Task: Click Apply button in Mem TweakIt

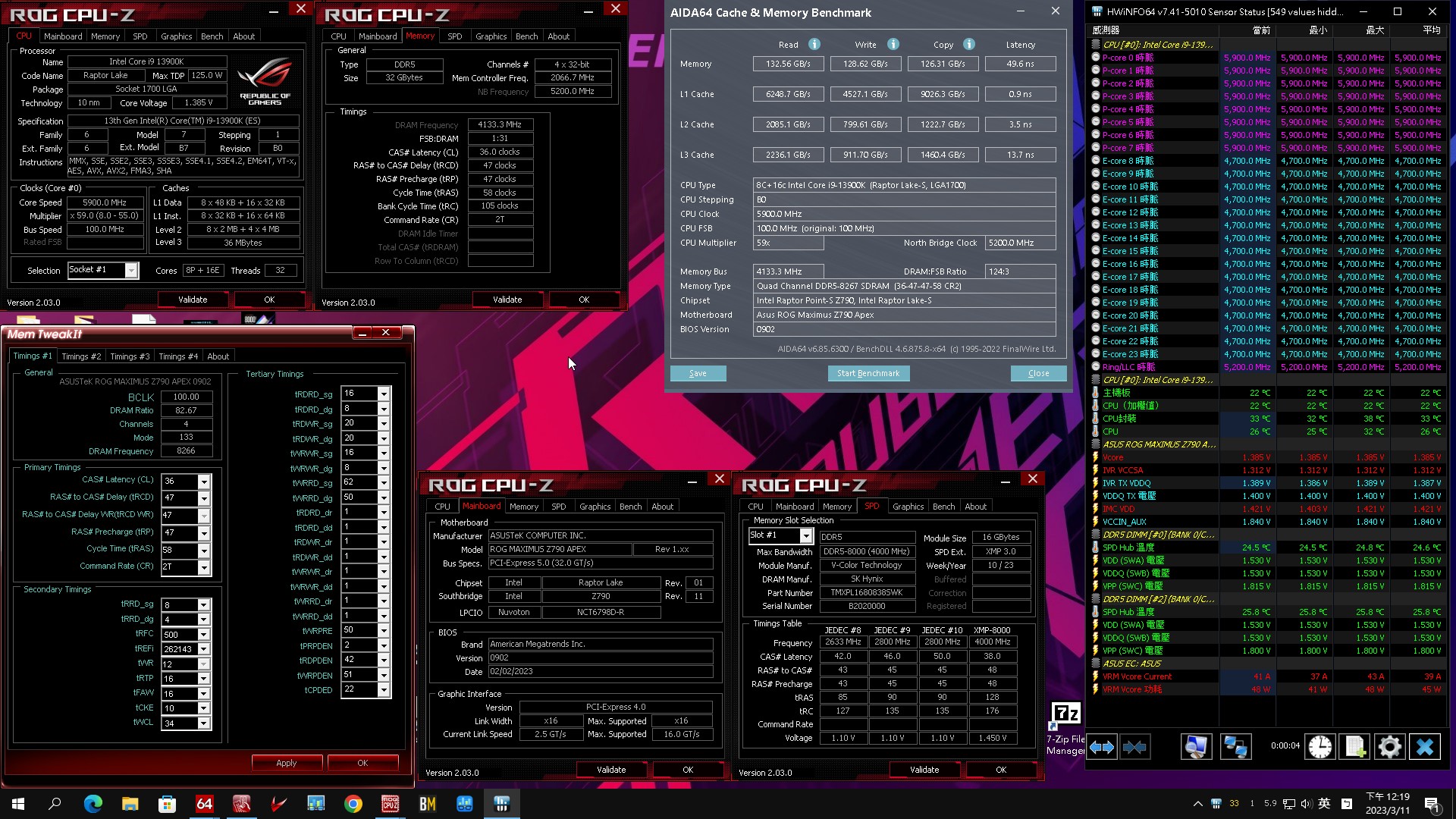Action: (x=287, y=763)
